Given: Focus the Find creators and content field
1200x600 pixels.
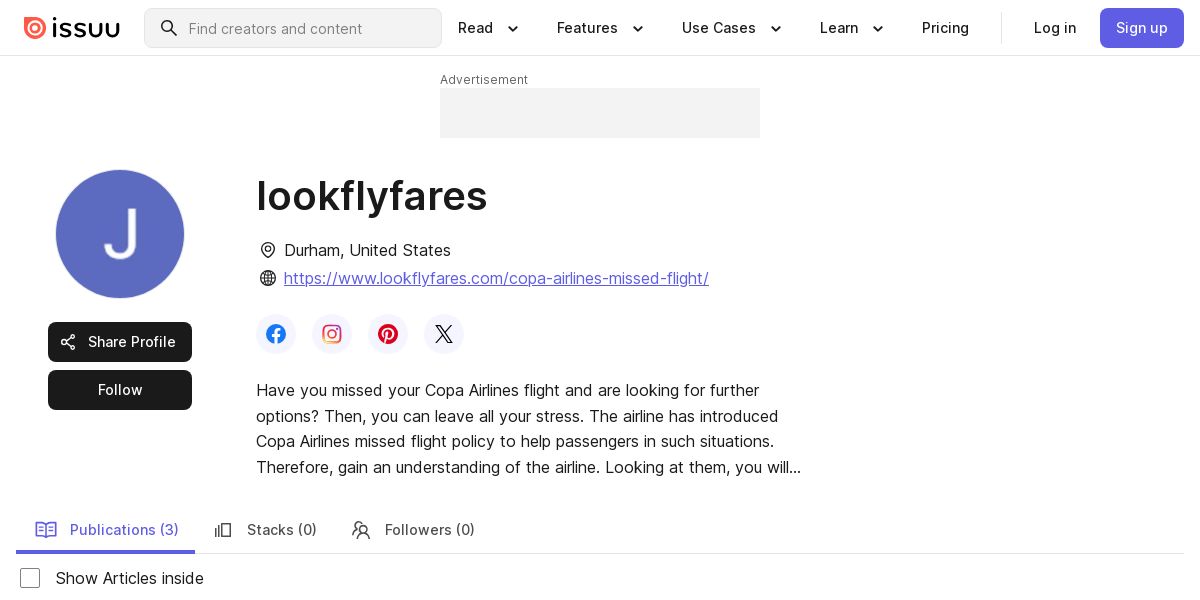Looking at the screenshot, I should [x=293, y=28].
